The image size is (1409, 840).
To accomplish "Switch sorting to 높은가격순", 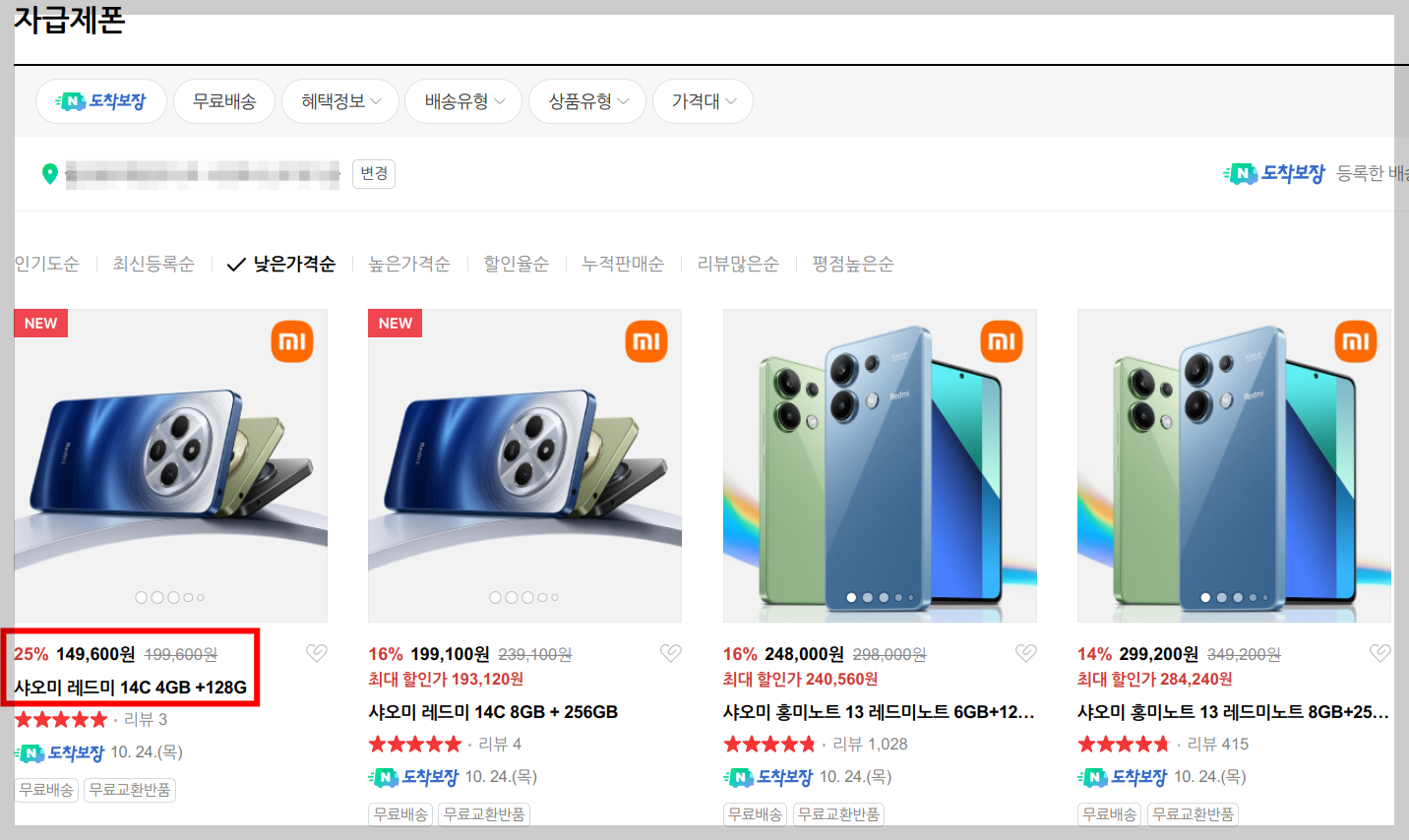I will (x=409, y=264).
